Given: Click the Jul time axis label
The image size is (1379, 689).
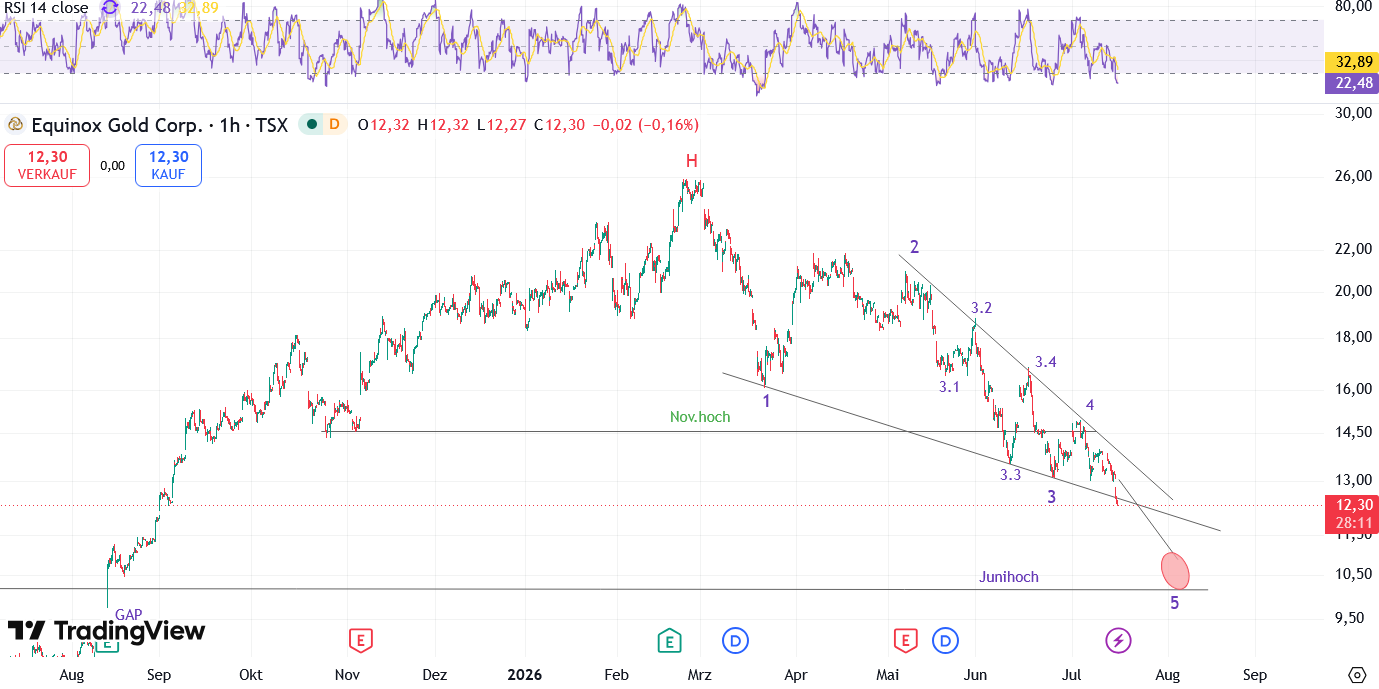Looking at the screenshot, I should tap(1072, 675).
